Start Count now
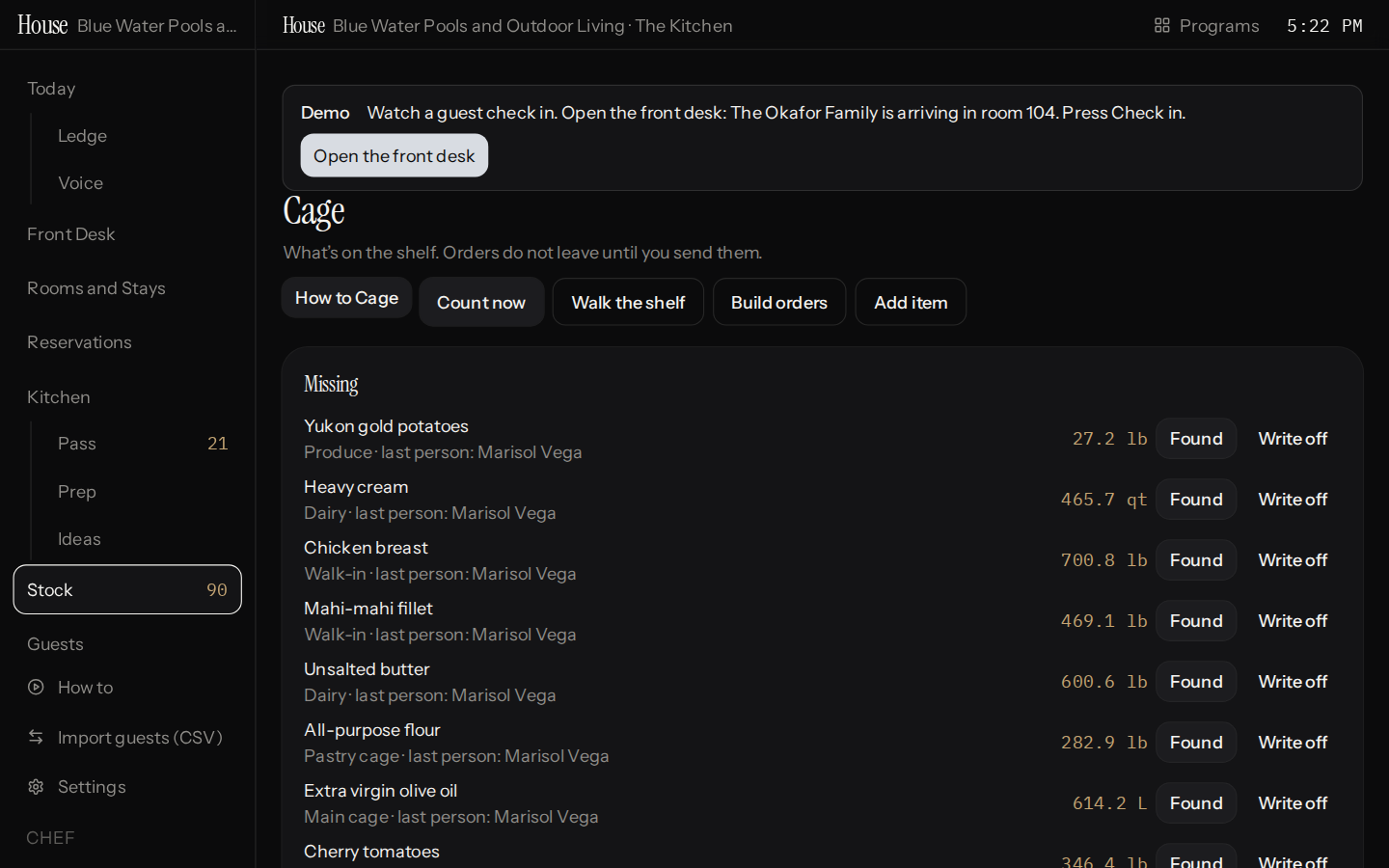Image resolution: width=1389 pixels, height=868 pixels. [x=481, y=302]
